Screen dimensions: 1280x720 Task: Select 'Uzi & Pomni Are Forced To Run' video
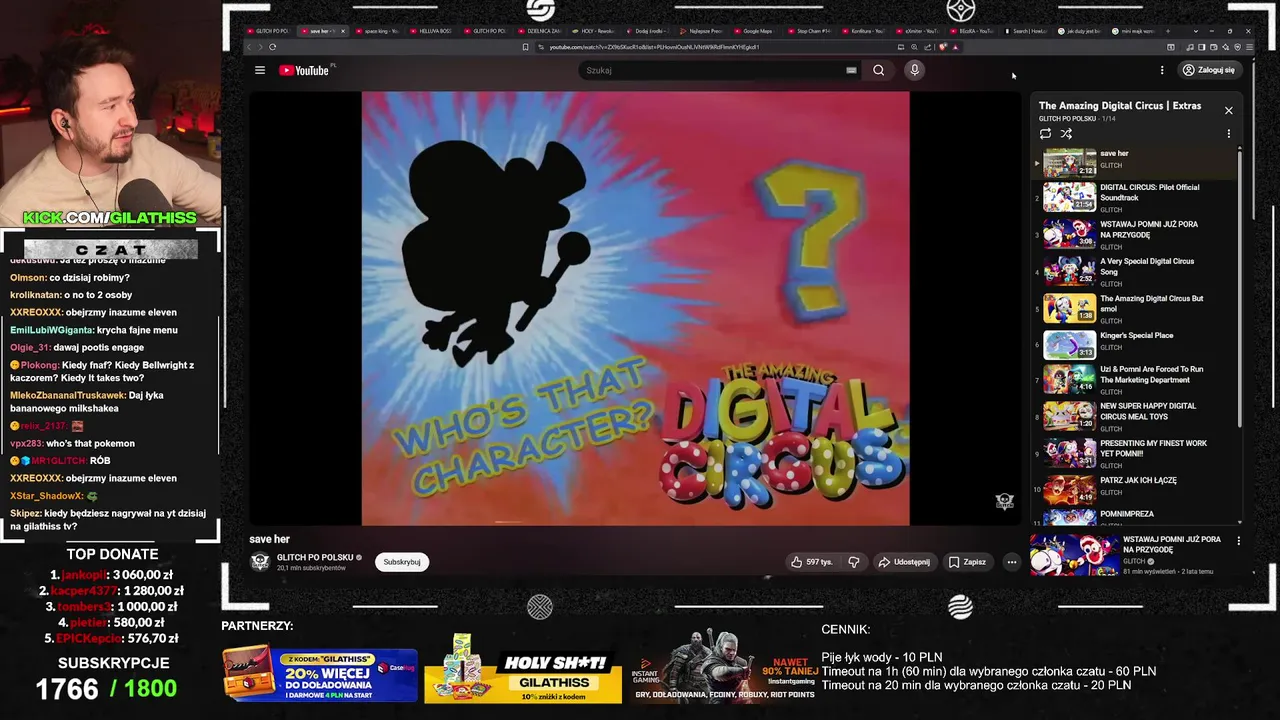click(x=1134, y=380)
